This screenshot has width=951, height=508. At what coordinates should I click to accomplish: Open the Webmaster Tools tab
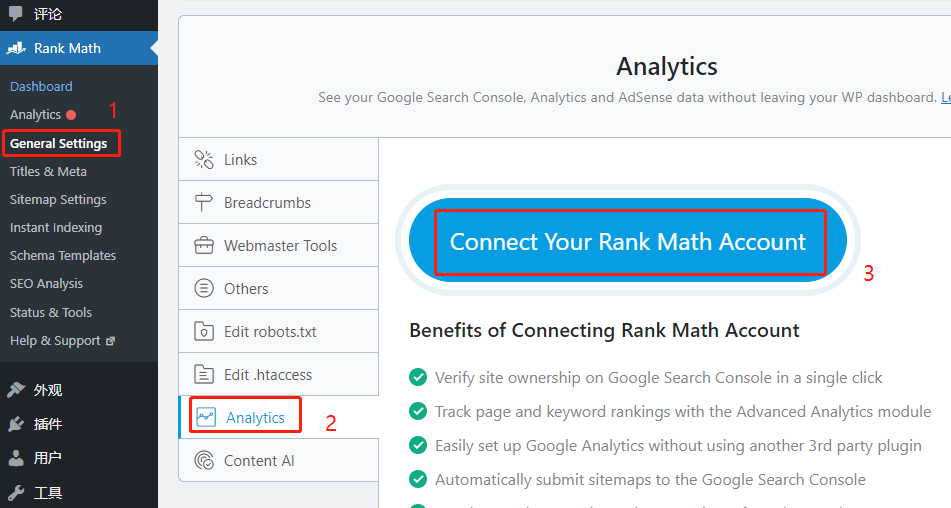click(x=280, y=246)
